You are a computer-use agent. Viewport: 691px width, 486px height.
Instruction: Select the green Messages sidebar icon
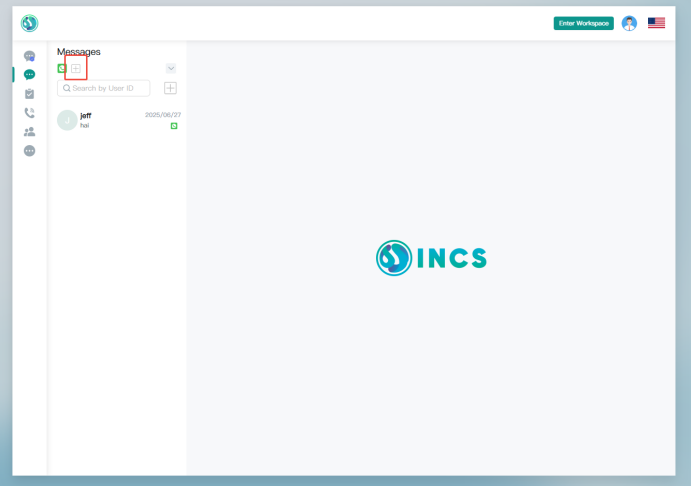click(x=29, y=75)
